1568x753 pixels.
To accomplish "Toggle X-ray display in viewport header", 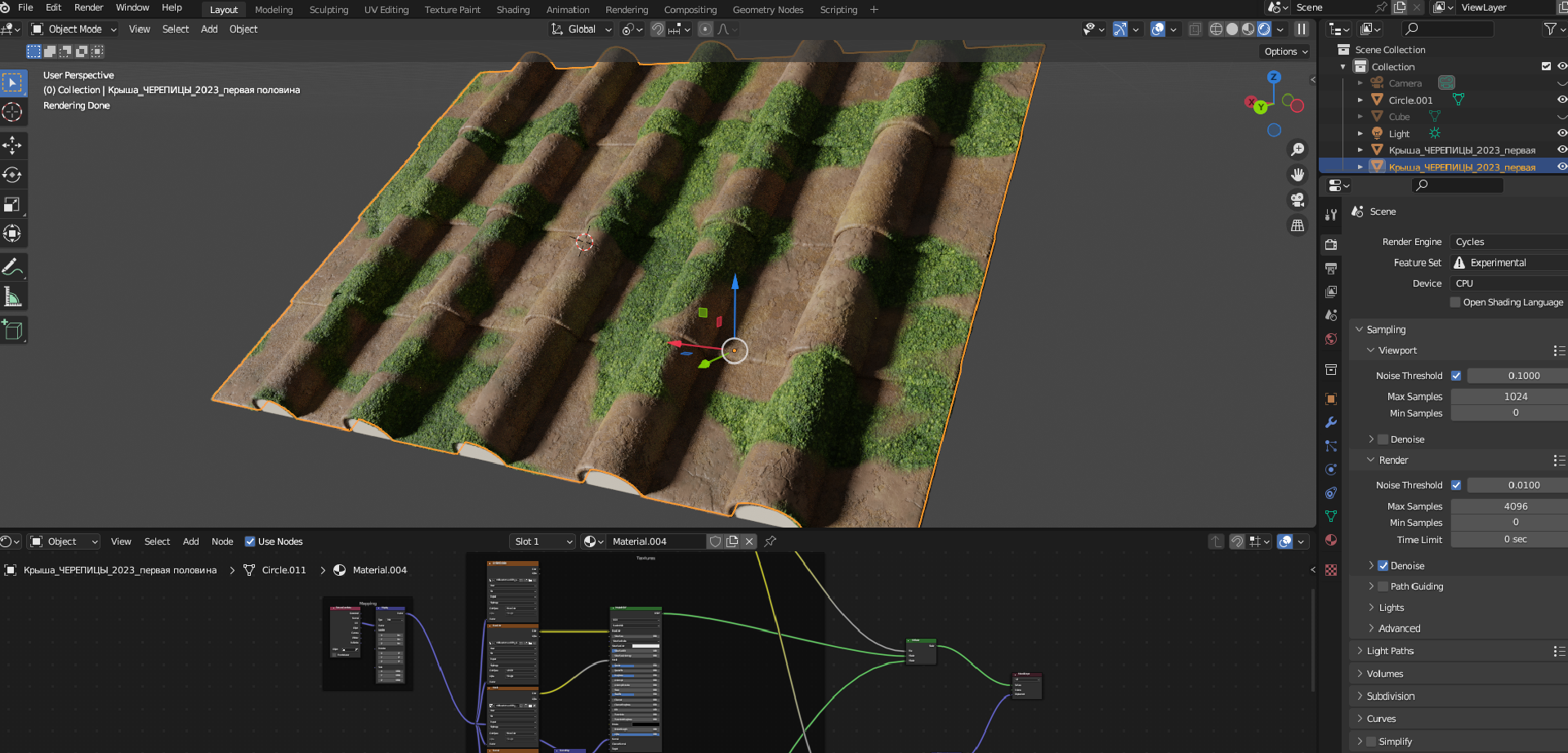I will pyautogui.click(x=1195, y=29).
